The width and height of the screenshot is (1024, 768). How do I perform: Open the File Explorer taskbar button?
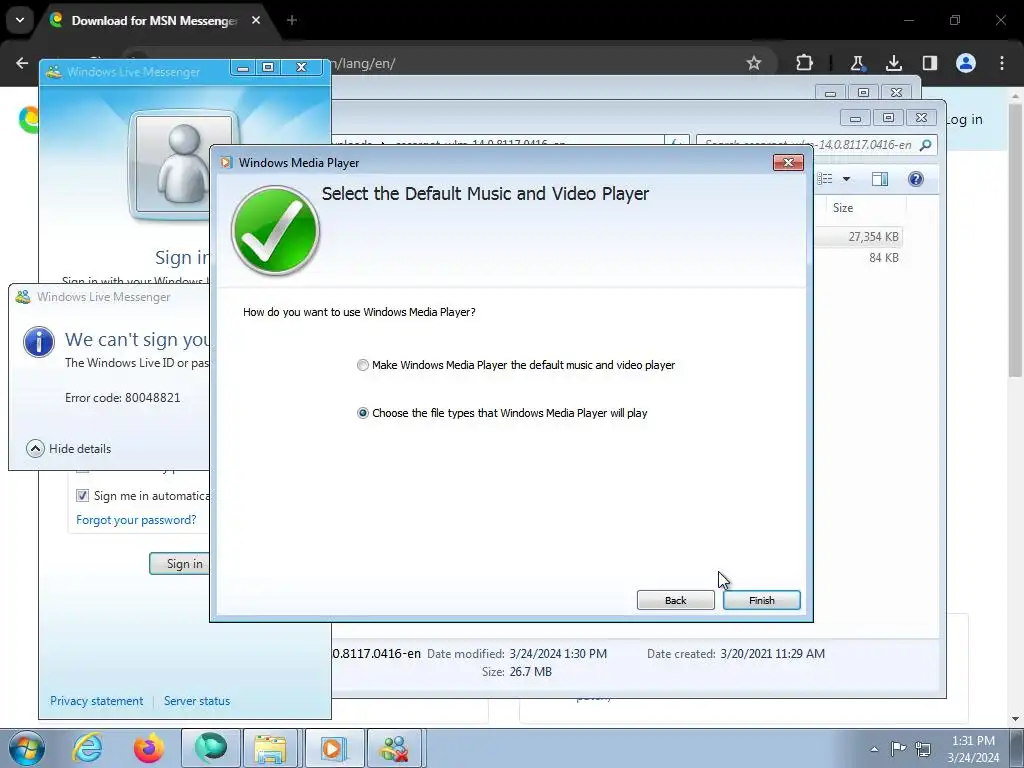pyautogui.click(x=270, y=748)
